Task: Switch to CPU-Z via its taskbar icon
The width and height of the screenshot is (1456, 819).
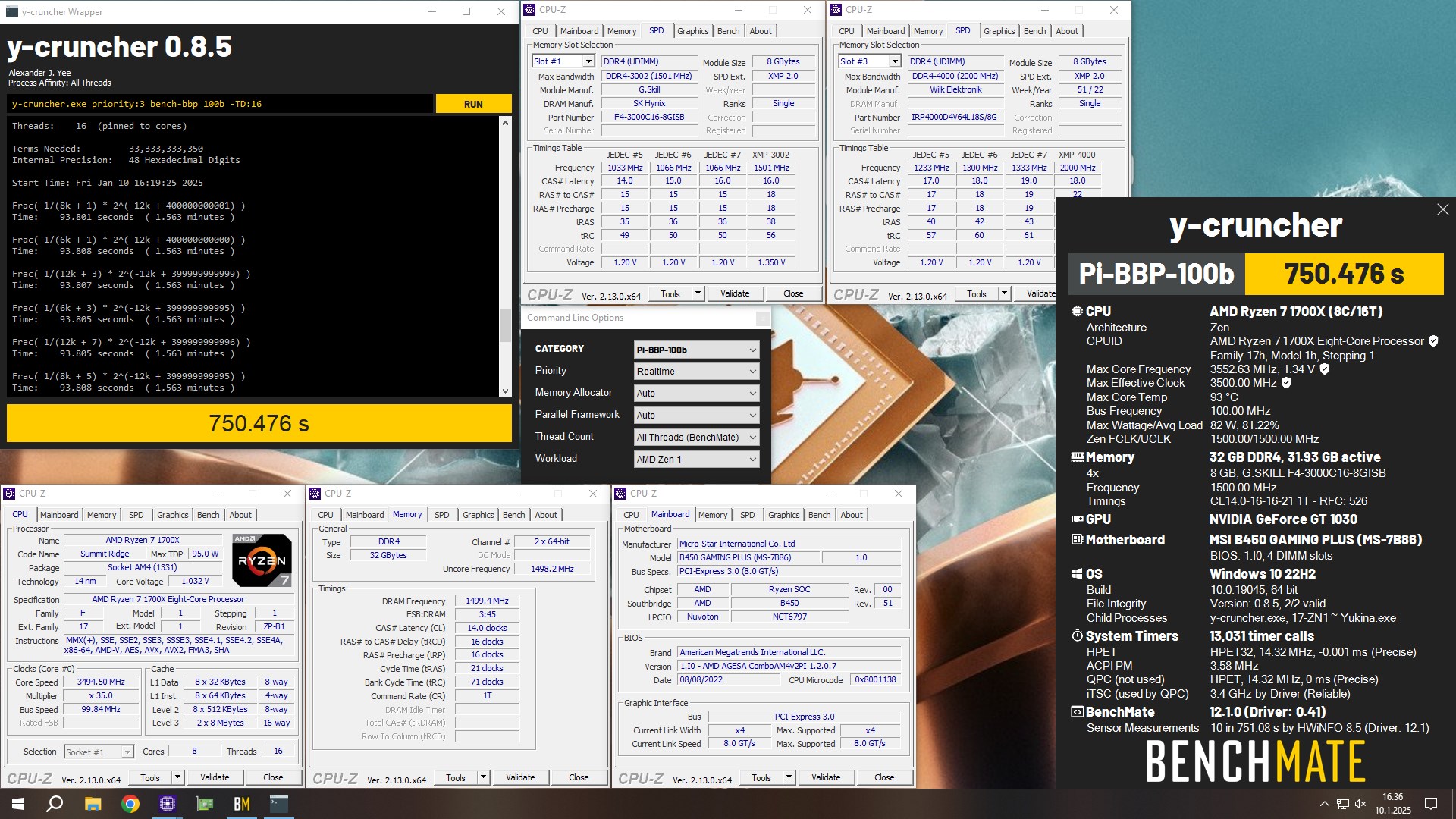Action: click(168, 804)
